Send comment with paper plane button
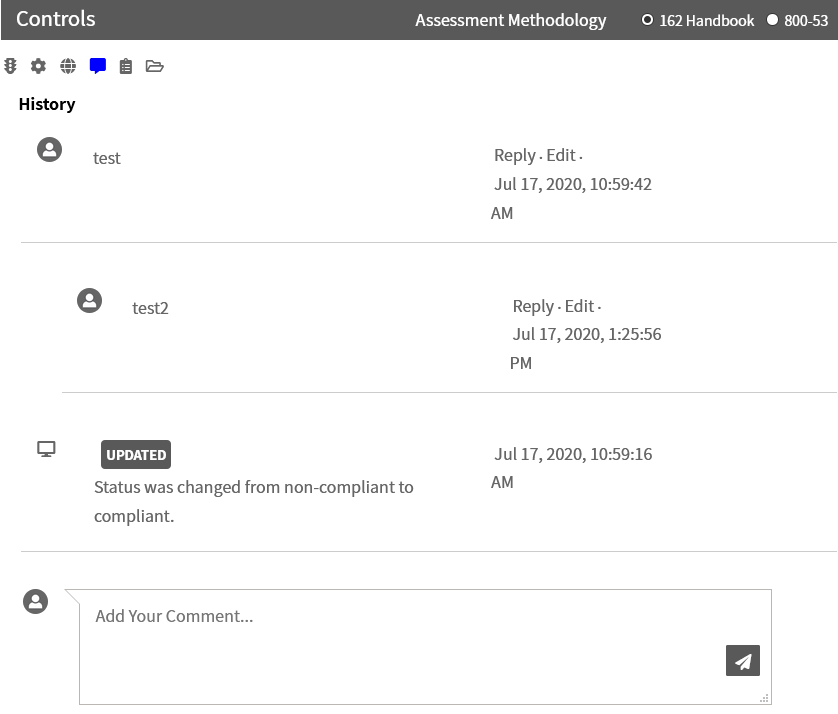Screen dimensions: 838x714 [742, 661]
